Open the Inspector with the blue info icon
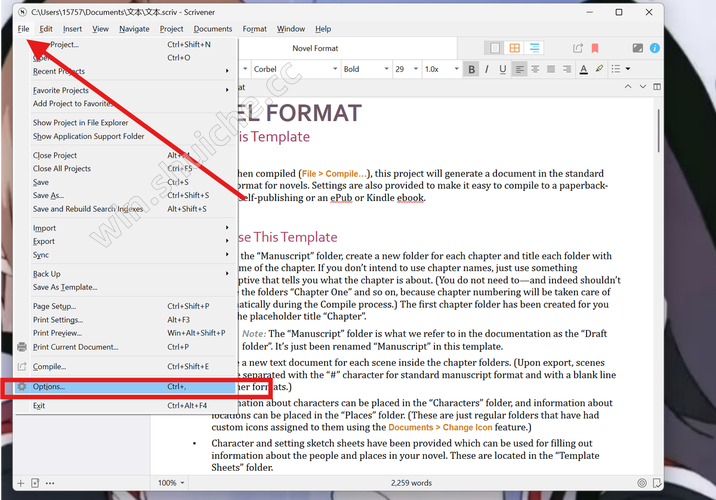 654,48
